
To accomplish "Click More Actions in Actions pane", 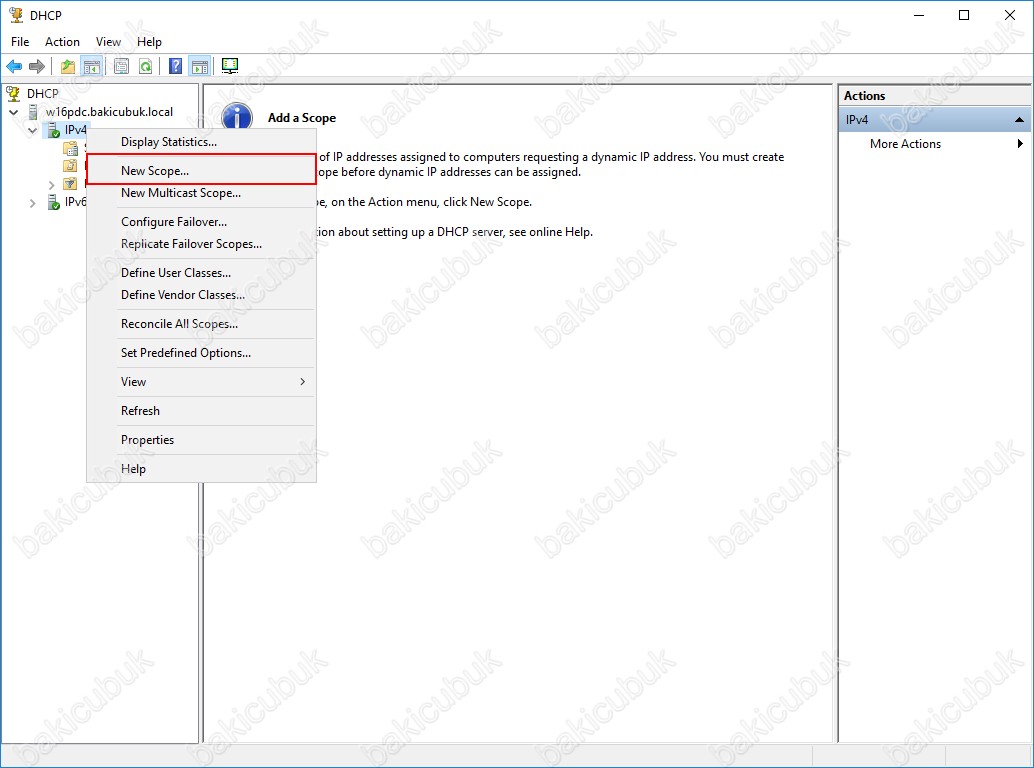I will (x=905, y=144).
